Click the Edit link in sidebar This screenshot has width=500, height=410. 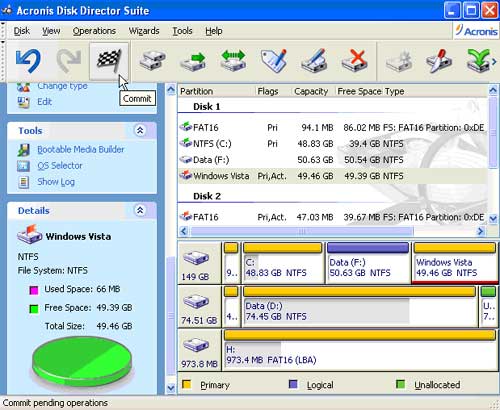pos(45,102)
